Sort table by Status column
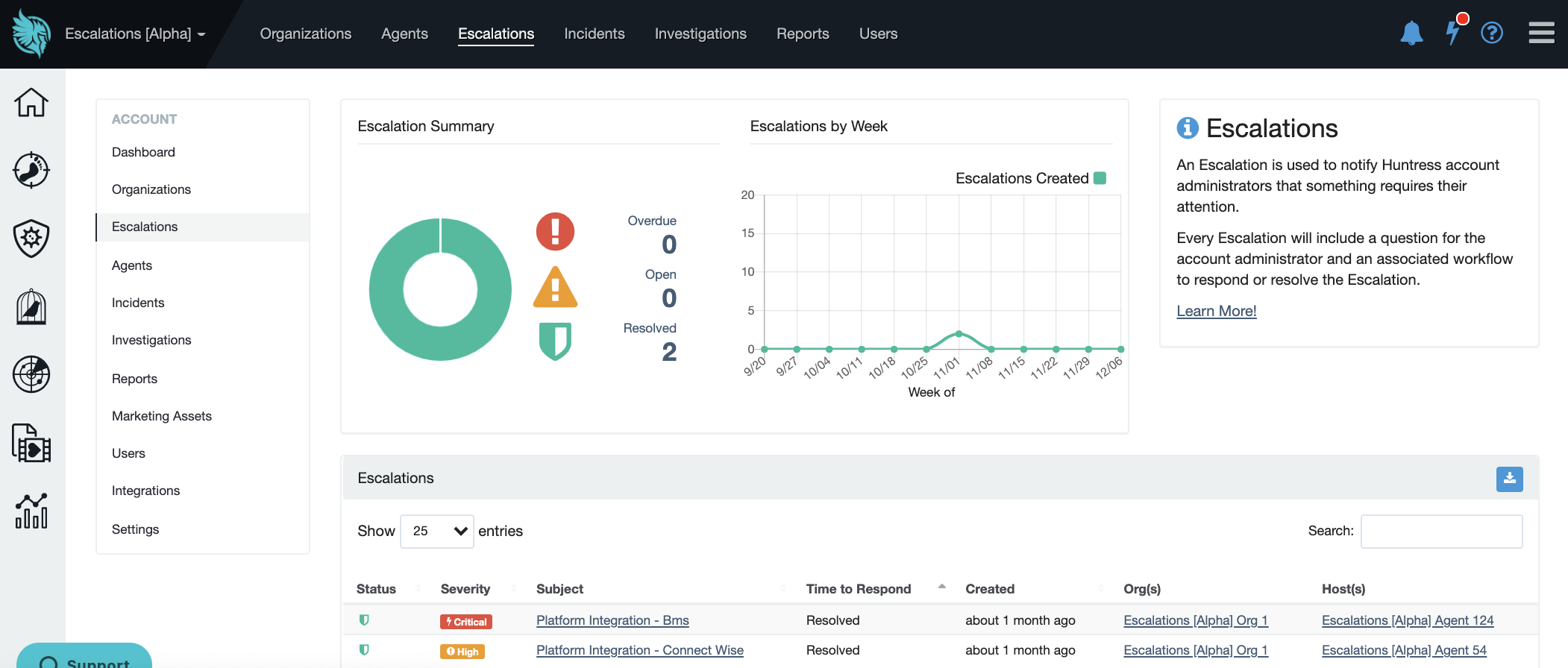This screenshot has width=1568, height=668. point(388,589)
